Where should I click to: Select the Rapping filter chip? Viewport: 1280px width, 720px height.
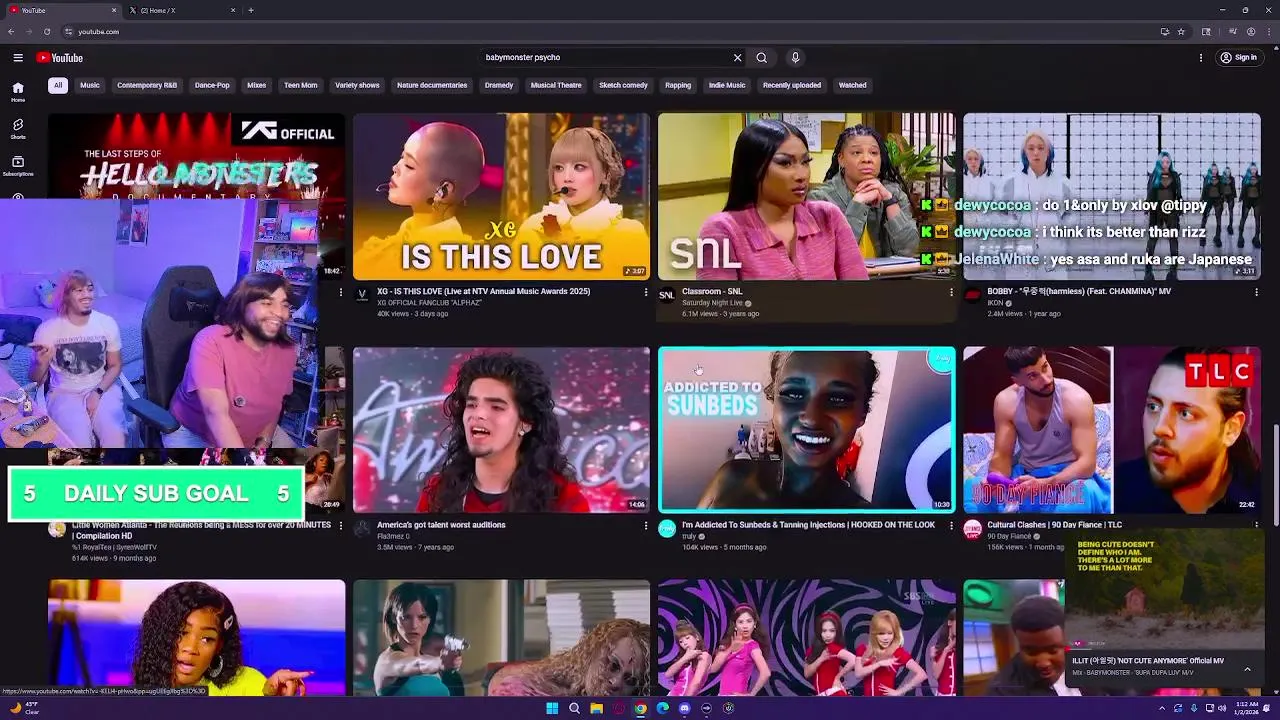[x=678, y=85]
